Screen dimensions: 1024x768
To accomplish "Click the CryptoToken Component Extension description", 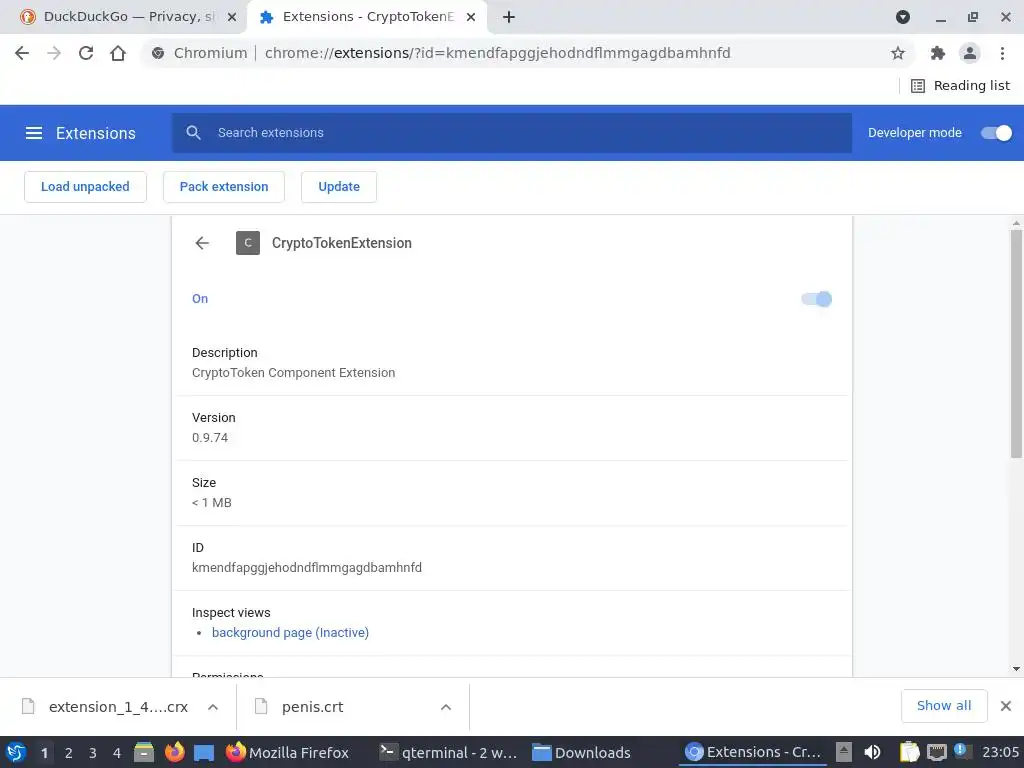I will 293,373.
